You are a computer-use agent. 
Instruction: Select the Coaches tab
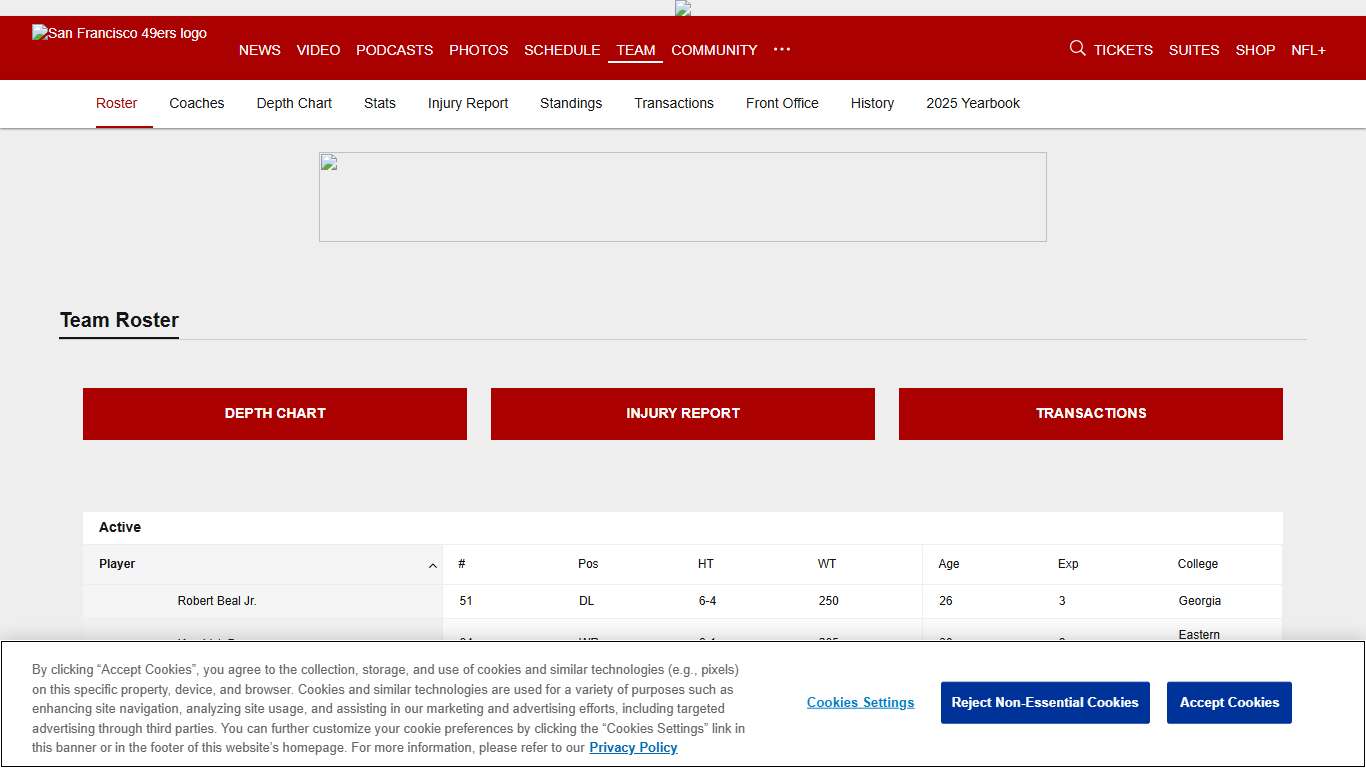pos(197,103)
